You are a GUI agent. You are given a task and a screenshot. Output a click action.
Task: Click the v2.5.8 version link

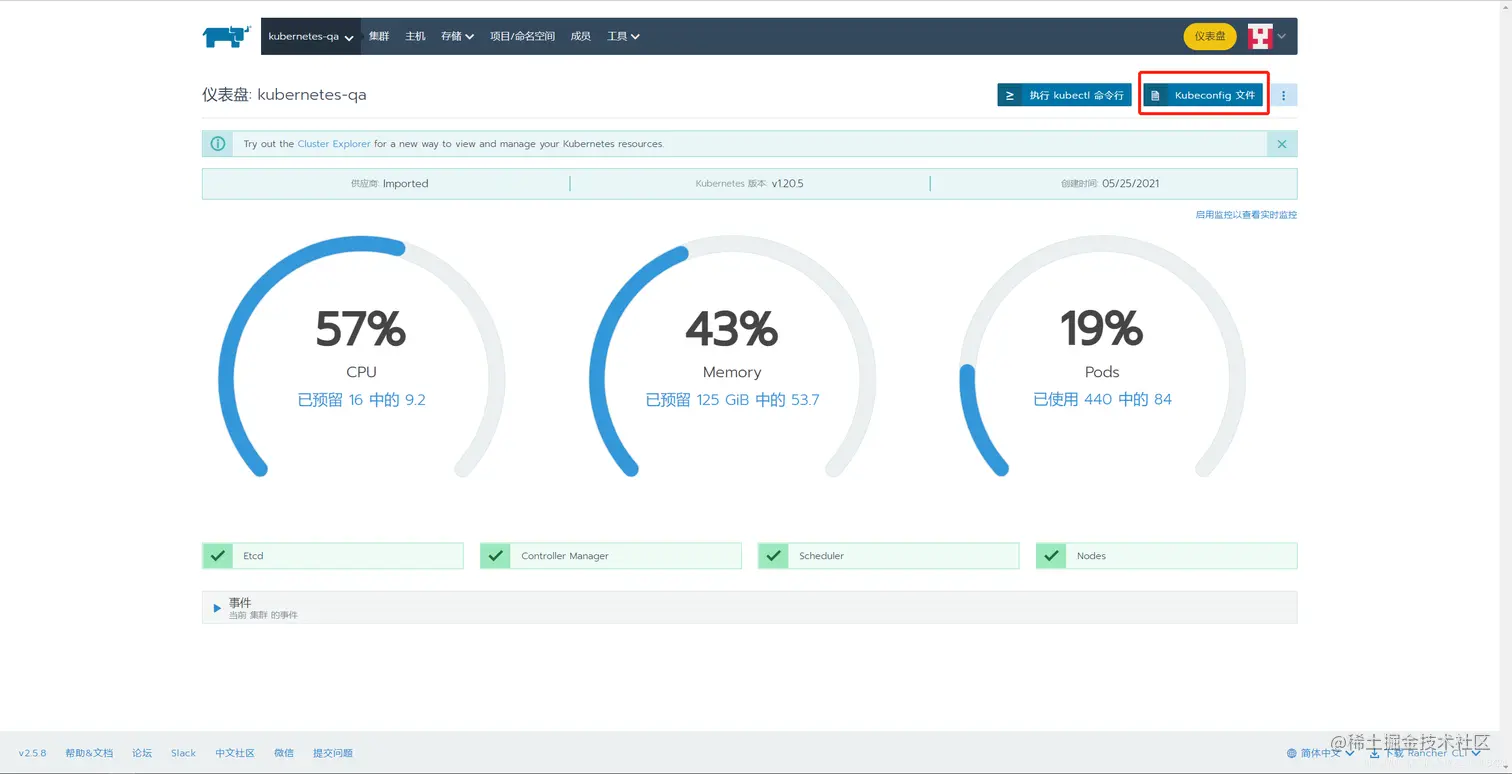pyautogui.click(x=33, y=753)
